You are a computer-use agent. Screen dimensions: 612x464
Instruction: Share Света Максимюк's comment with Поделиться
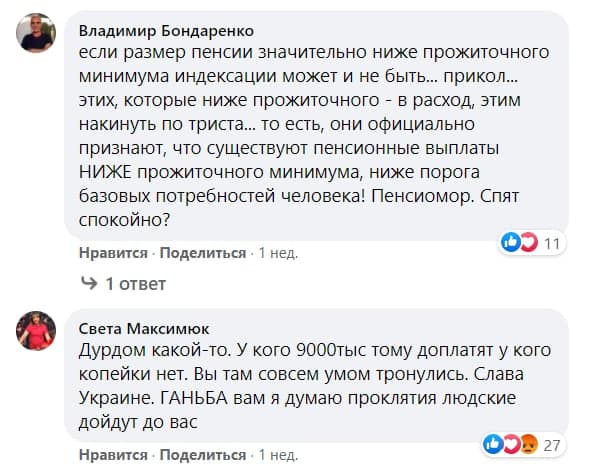(203, 456)
